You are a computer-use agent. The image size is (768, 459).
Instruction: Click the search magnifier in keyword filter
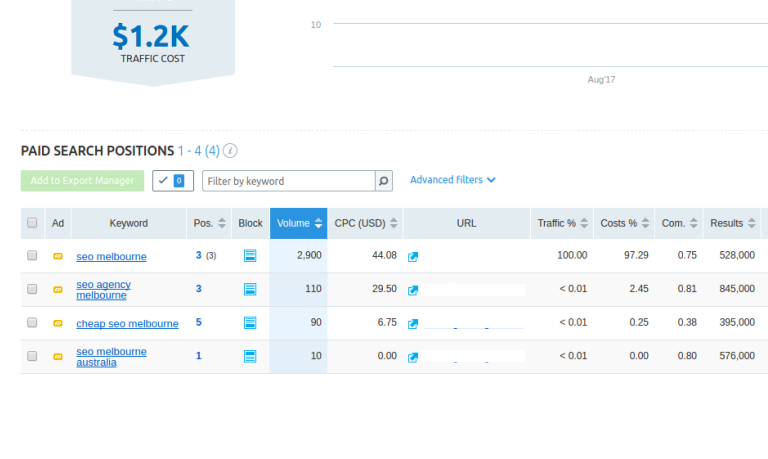point(384,181)
